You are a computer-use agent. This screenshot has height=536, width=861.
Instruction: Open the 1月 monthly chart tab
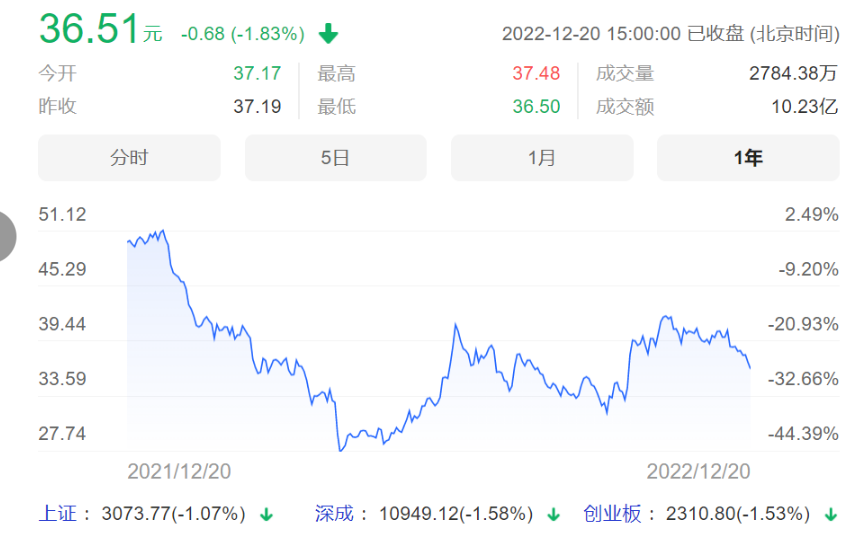point(542,158)
